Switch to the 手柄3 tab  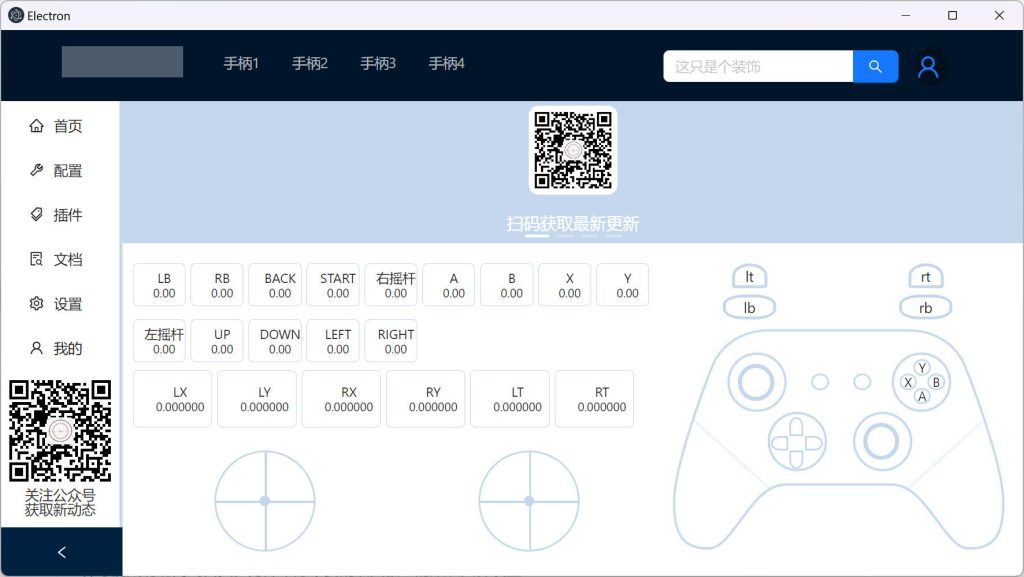[x=378, y=63]
